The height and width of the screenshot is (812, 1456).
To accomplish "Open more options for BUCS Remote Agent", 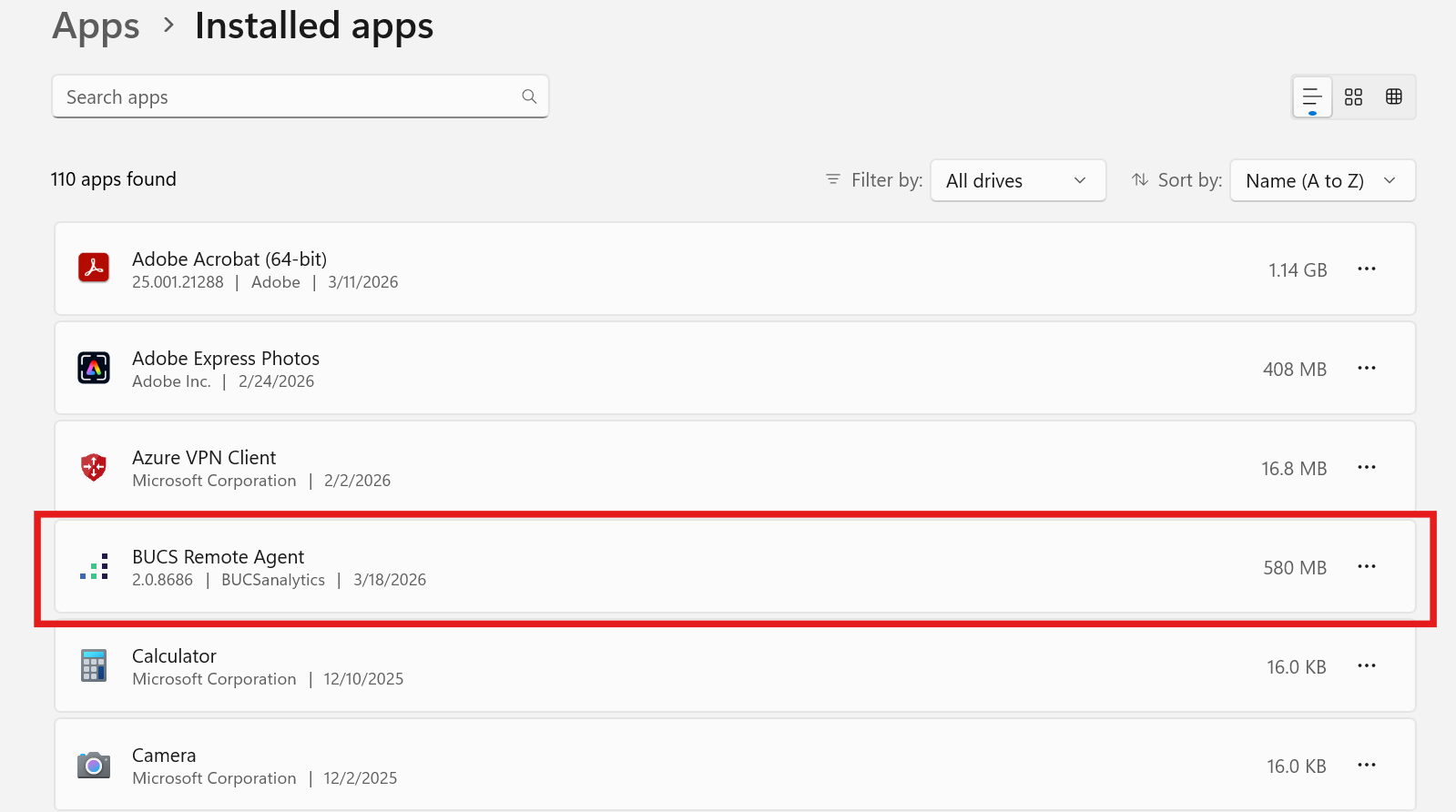I will (x=1366, y=566).
